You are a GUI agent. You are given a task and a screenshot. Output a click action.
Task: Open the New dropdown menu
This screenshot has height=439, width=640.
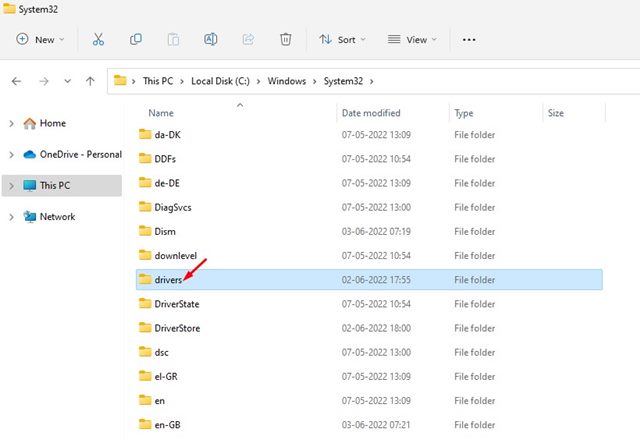point(40,39)
